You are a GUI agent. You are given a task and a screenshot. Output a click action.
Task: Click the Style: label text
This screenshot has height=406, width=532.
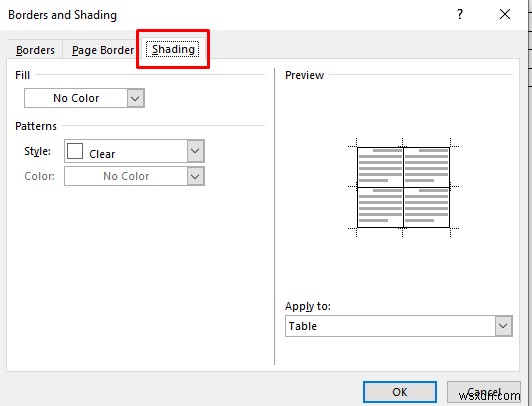pyautogui.click(x=37, y=151)
